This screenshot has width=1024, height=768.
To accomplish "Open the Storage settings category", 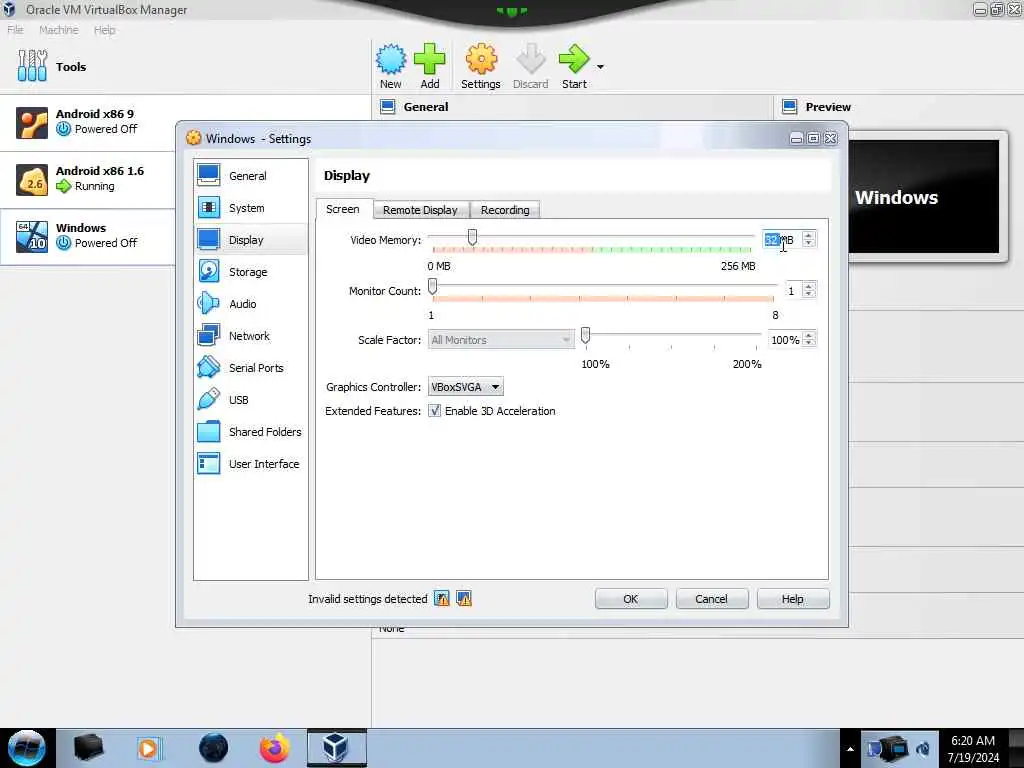I will (251, 272).
